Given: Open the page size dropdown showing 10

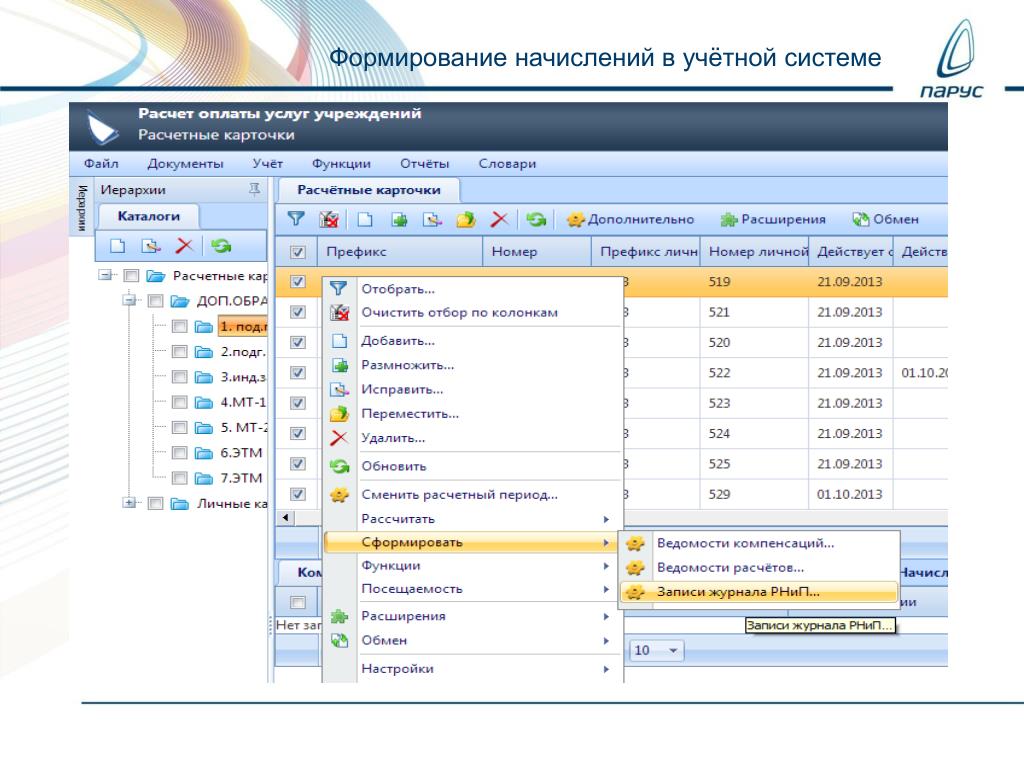Looking at the screenshot, I should click(x=657, y=650).
